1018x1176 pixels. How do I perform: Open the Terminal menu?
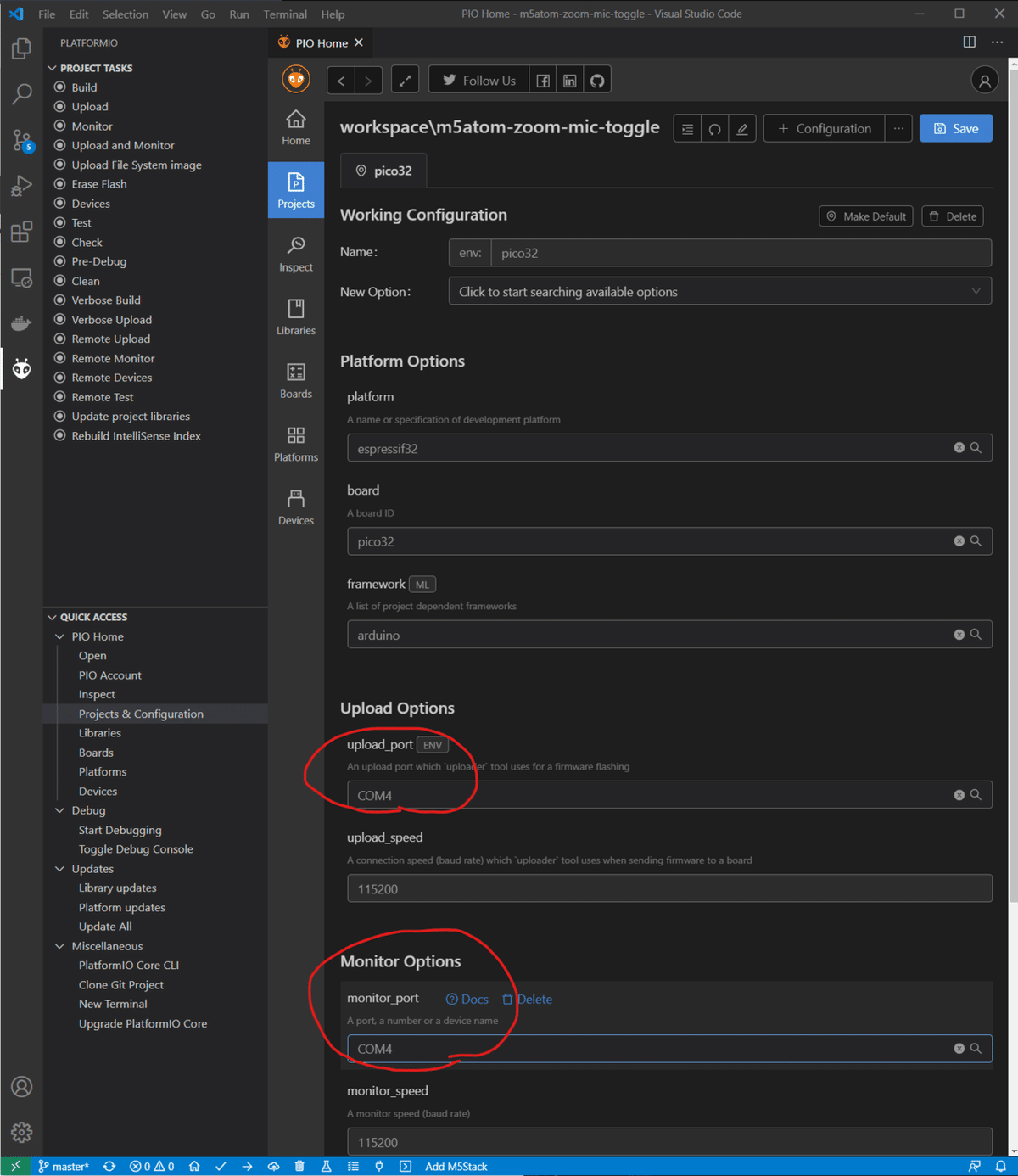pyautogui.click(x=285, y=14)
